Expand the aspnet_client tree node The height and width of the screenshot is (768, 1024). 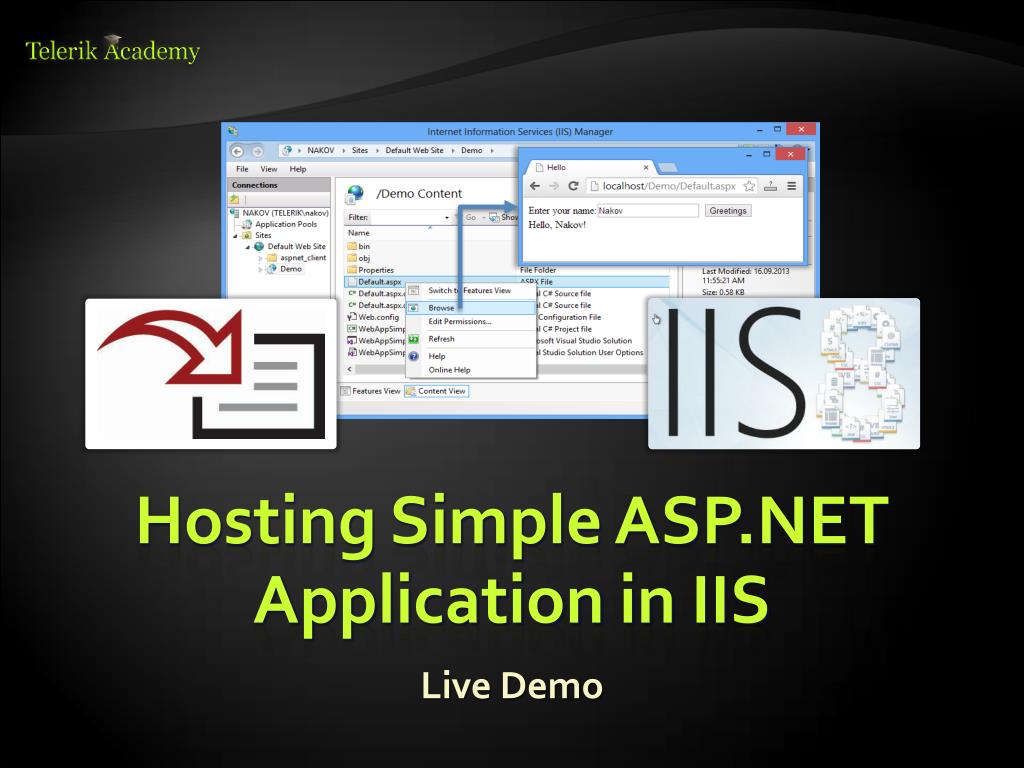260,259
